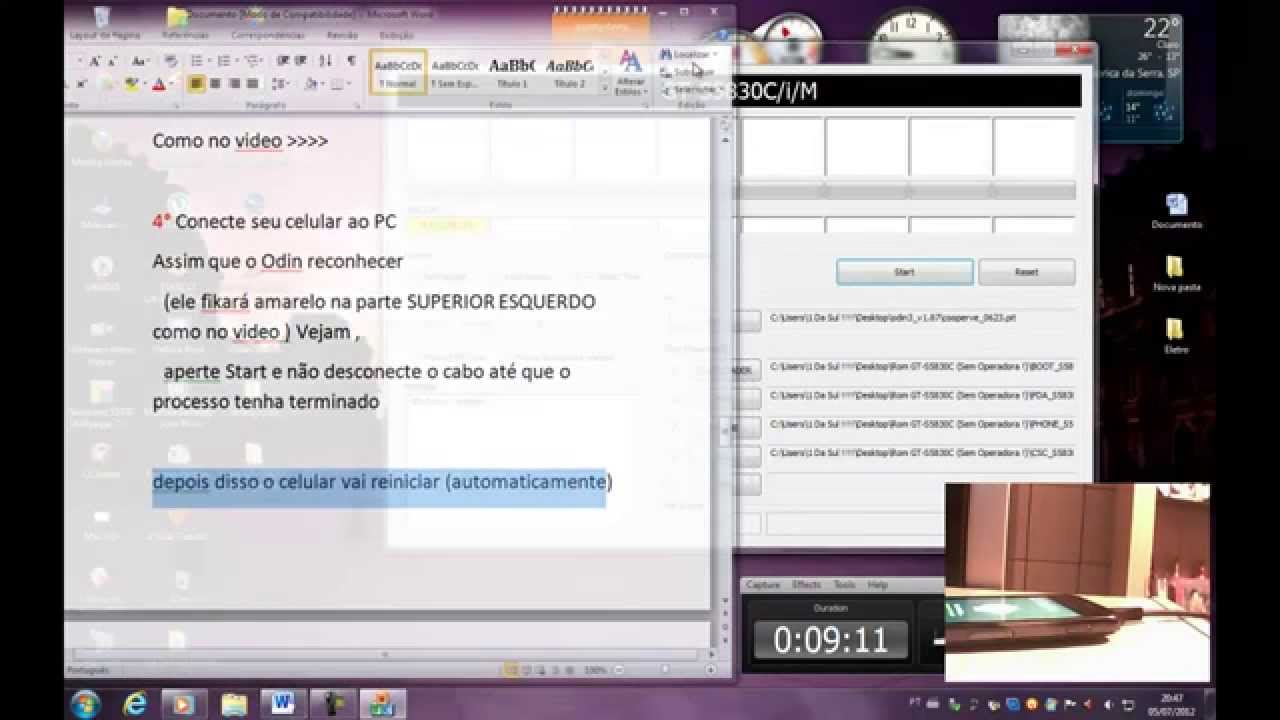Open the Layout da Página tab
Viewport: 1280px width, 720px height.
(x=104, y=34)
